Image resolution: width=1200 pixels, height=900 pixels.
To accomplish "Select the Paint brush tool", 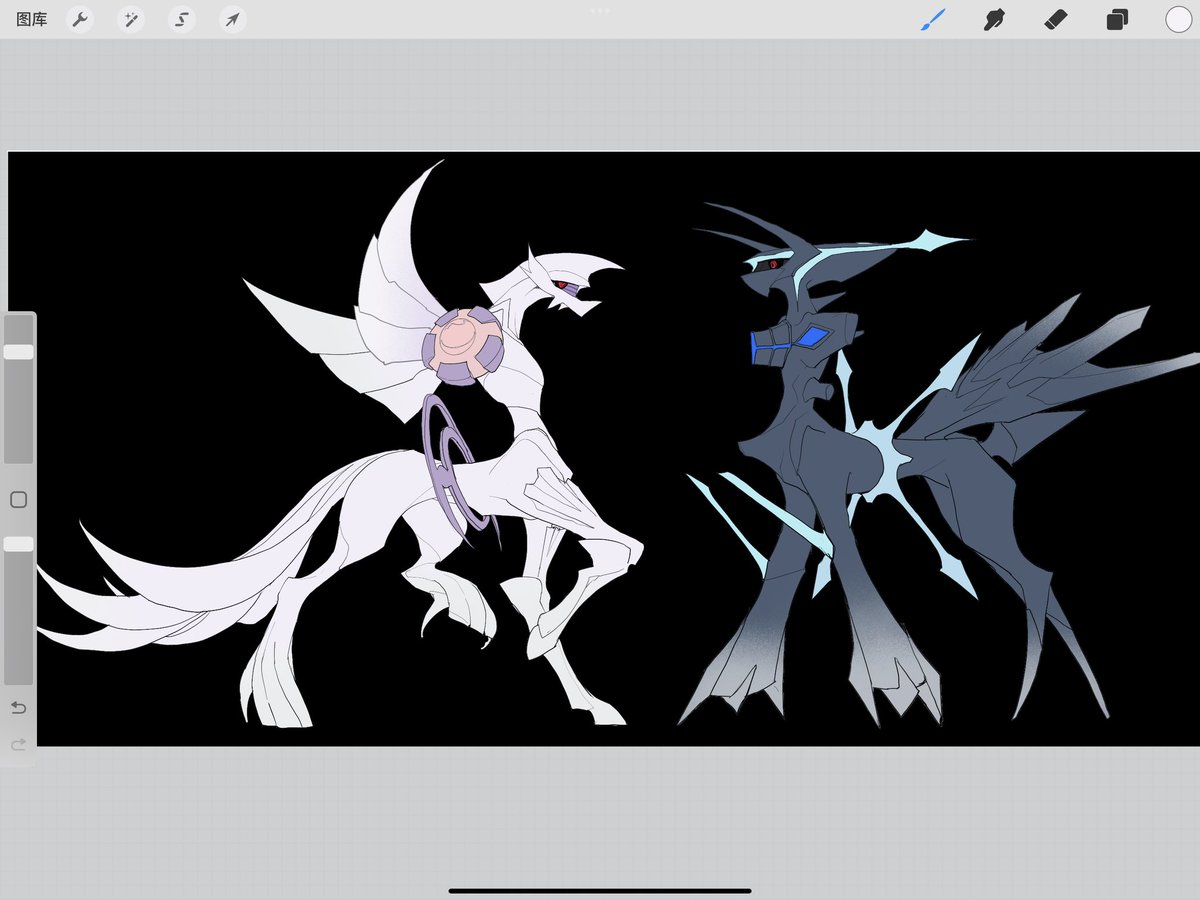I will [x=932, y=19].
